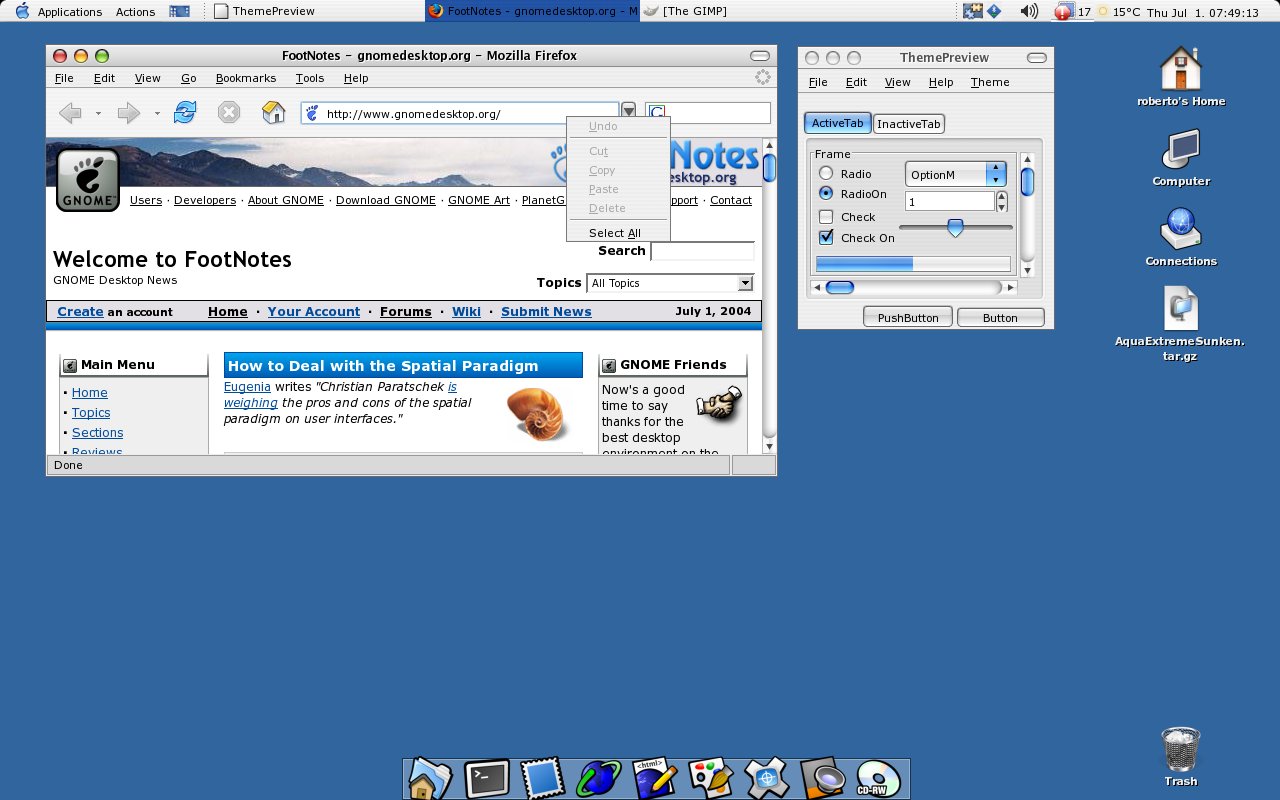Click the button labeled Button
Viewport: 1280px width, 800px height.
1000,318
